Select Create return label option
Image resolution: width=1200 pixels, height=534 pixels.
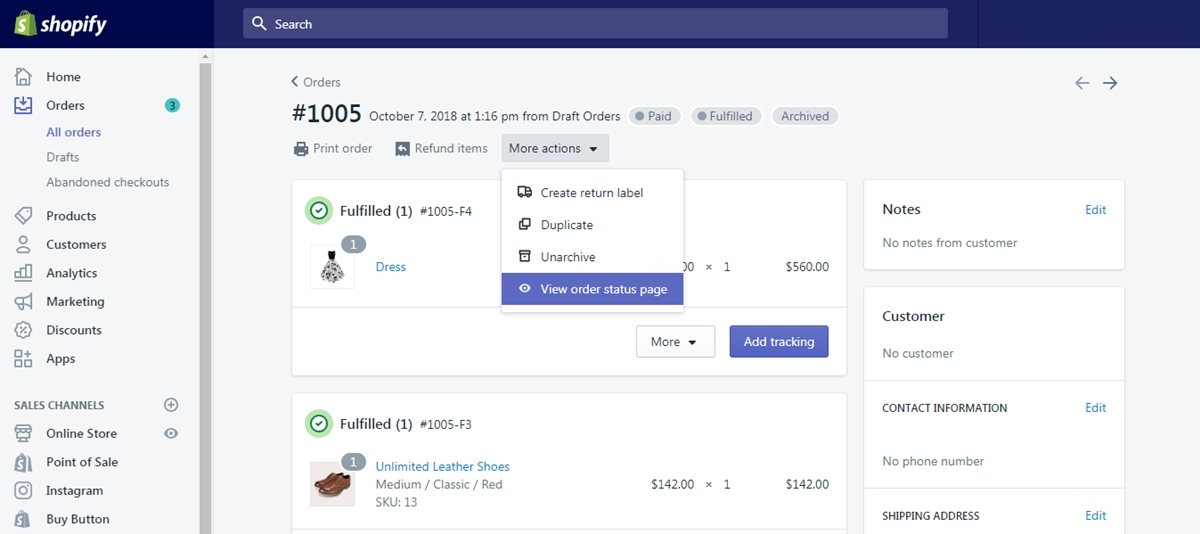pos(592,193)
